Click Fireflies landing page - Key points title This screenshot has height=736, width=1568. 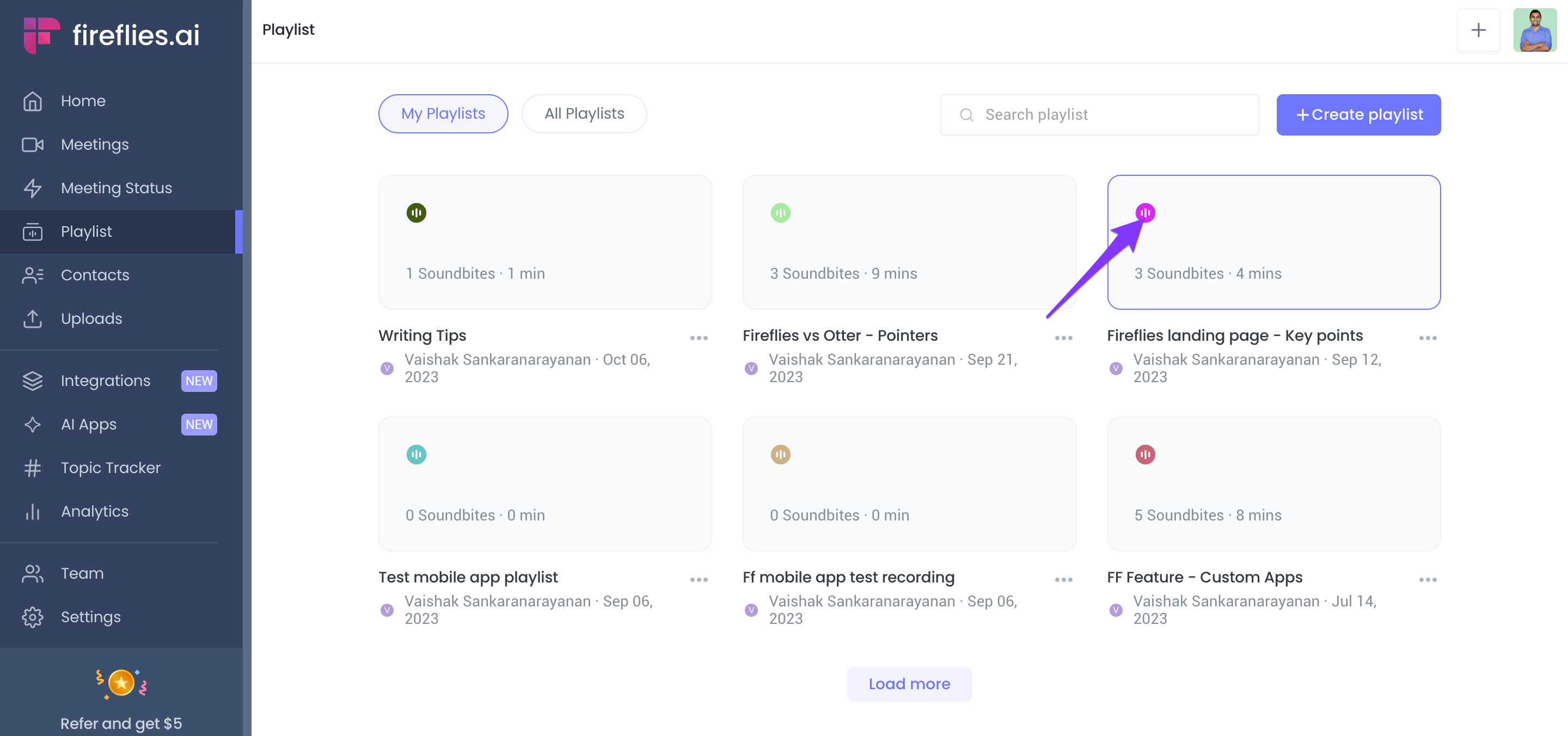1234,335
